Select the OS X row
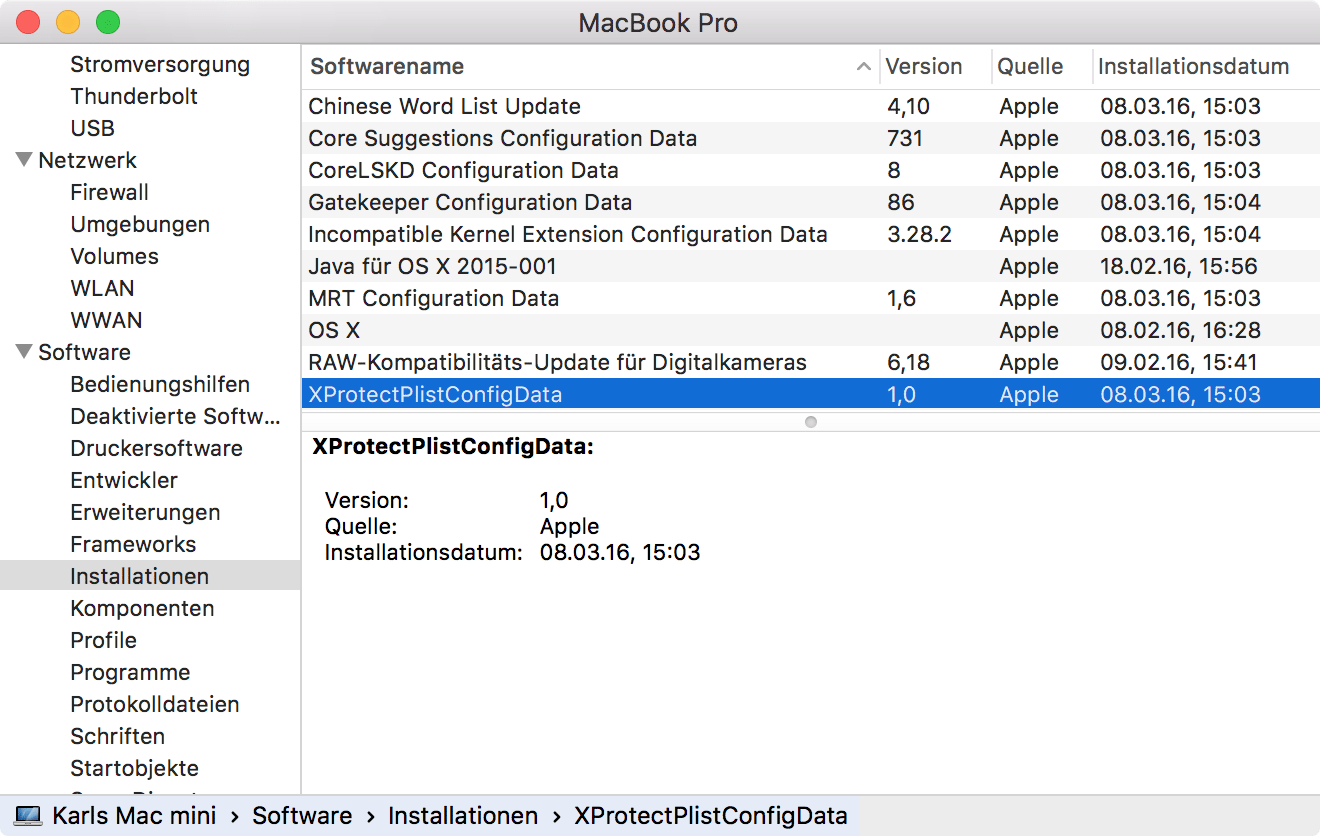 pyautogui.click(x=811, y=330)
